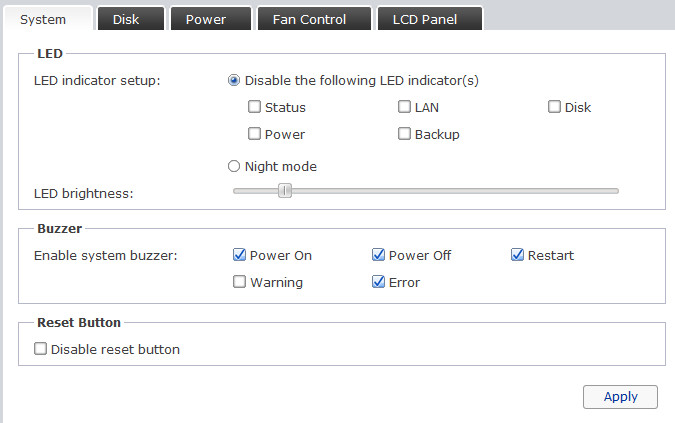
Task: Enable the Disk LED checkbox
Action: [555, 107]
